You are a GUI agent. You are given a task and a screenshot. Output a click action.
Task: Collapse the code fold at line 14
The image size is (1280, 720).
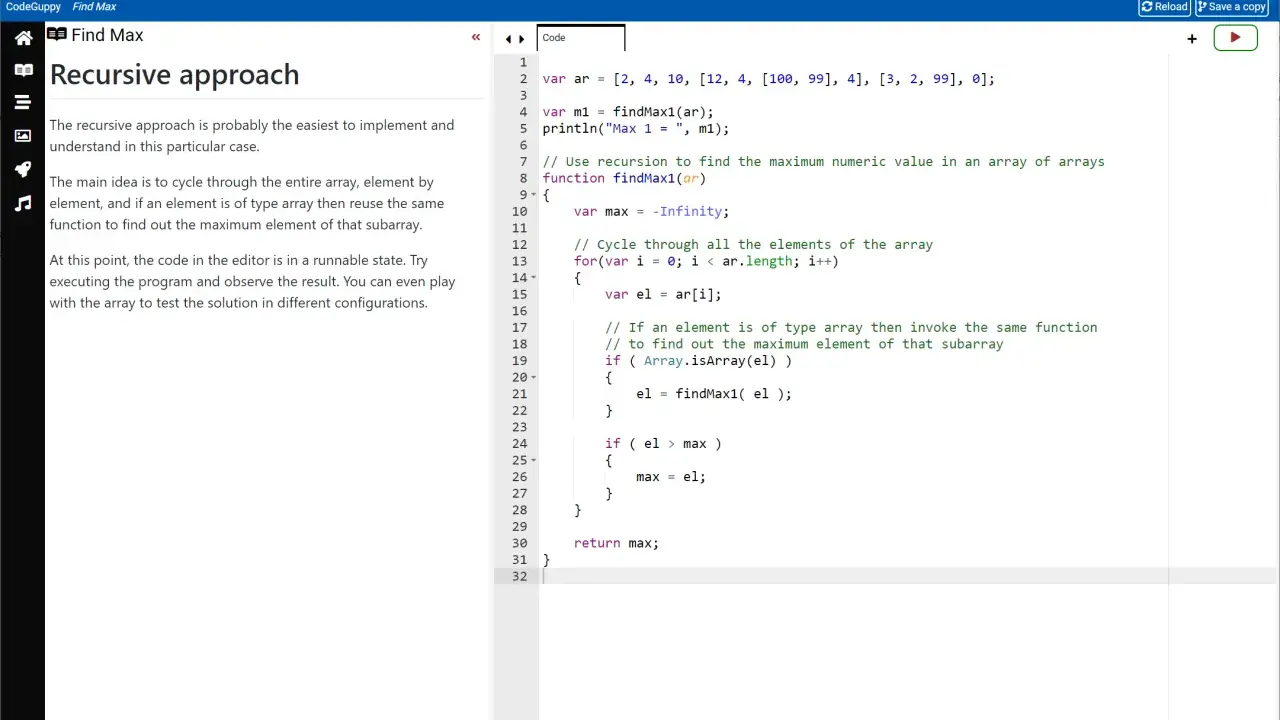pos(534,278)
